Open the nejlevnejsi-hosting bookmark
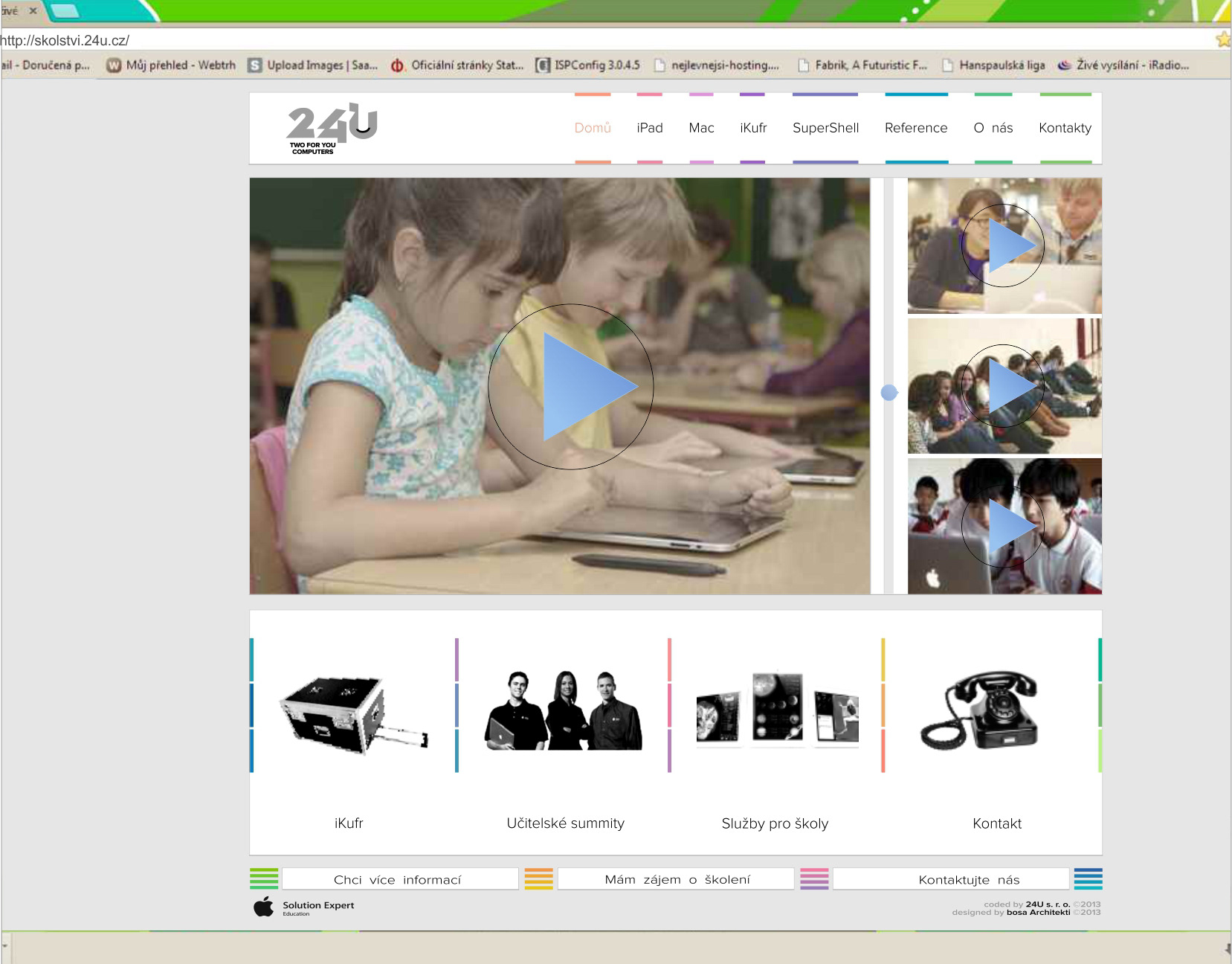 [x=717, y=65]
